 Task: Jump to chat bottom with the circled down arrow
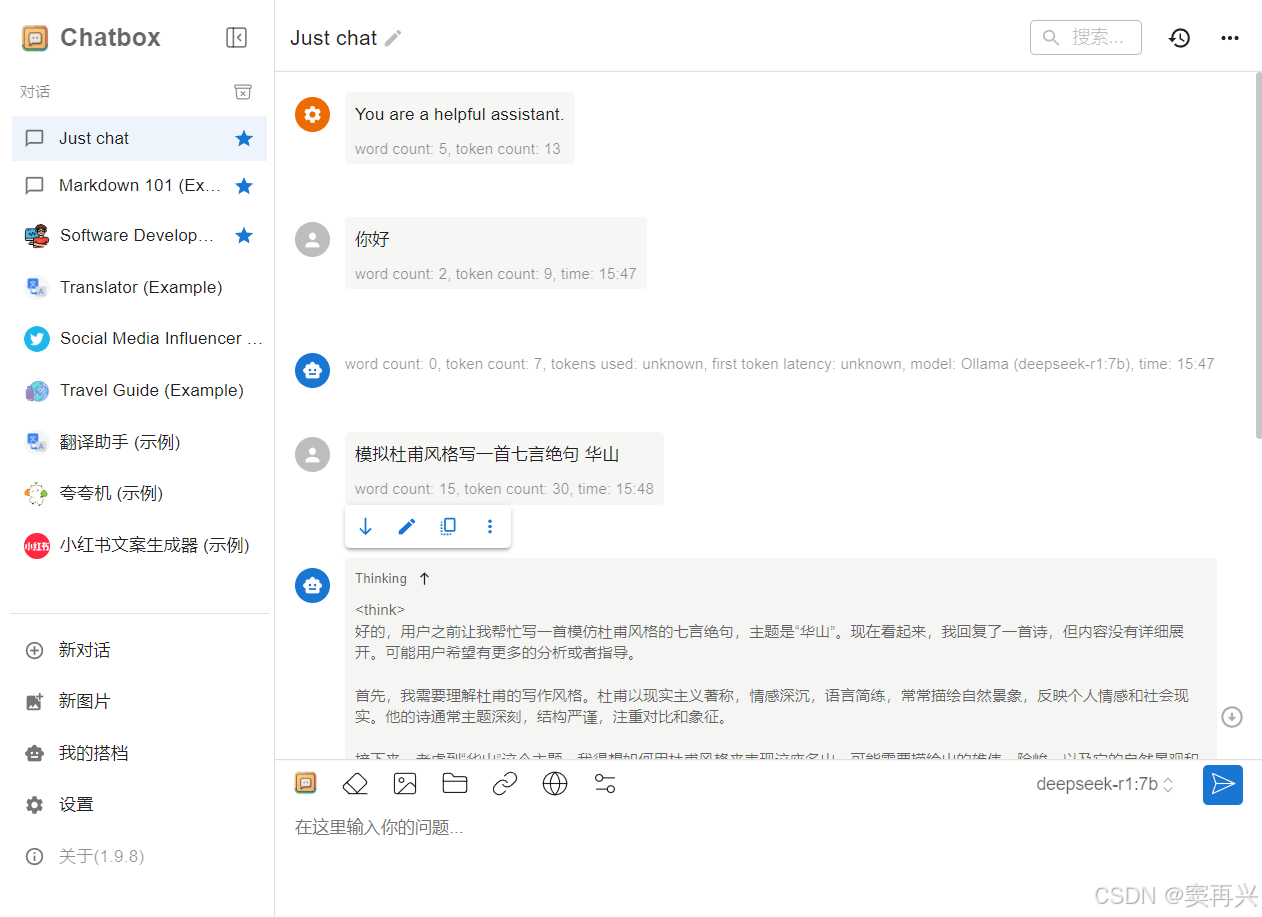click(1232, 717)
